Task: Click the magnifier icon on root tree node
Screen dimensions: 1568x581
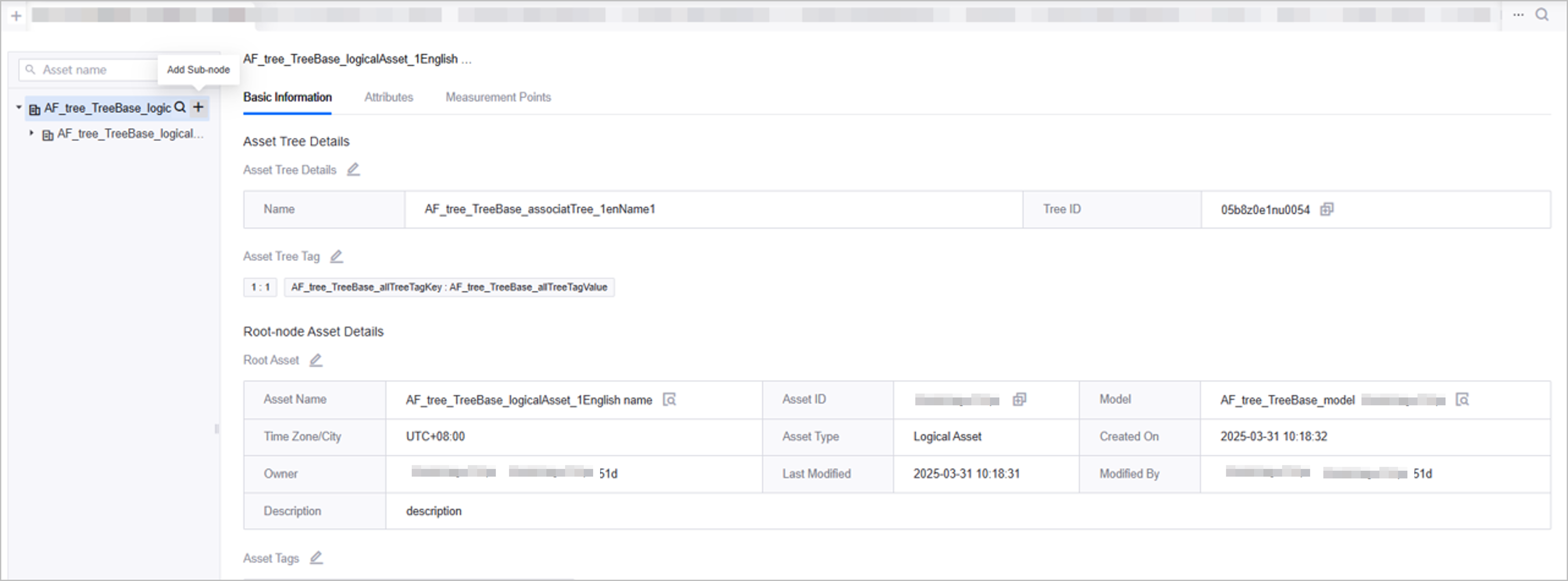Action: tap(180, 108)
